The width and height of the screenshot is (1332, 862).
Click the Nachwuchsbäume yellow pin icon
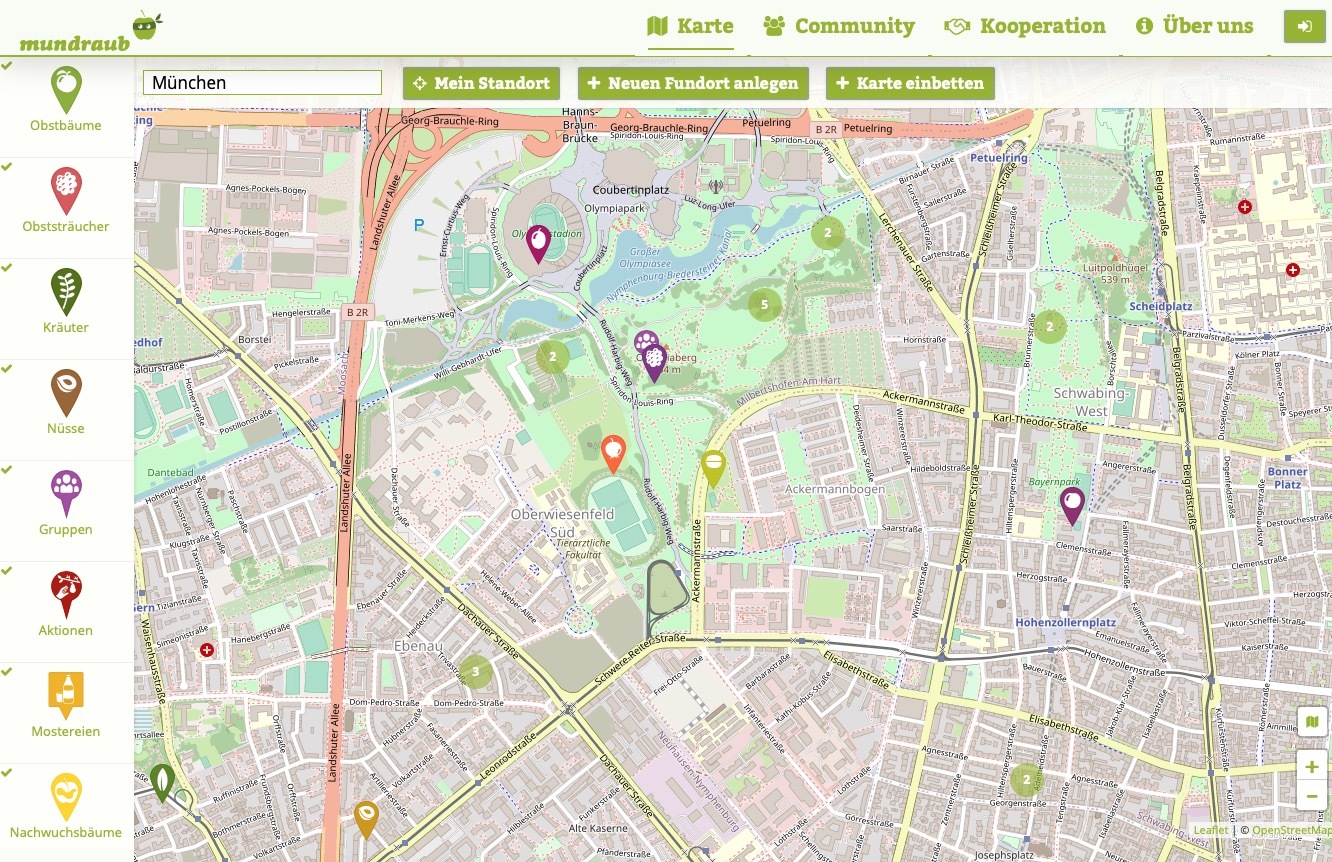pyautogui.click(x=66, y=796)
